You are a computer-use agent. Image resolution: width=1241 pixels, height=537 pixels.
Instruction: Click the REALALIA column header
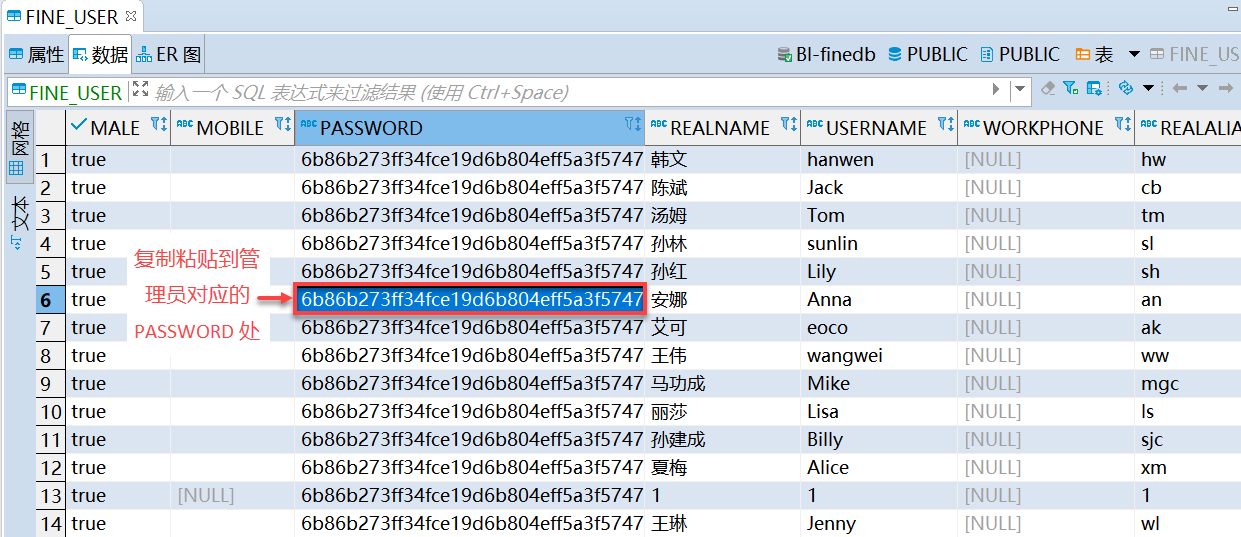pyautogui.click(x=1188, y=128)
